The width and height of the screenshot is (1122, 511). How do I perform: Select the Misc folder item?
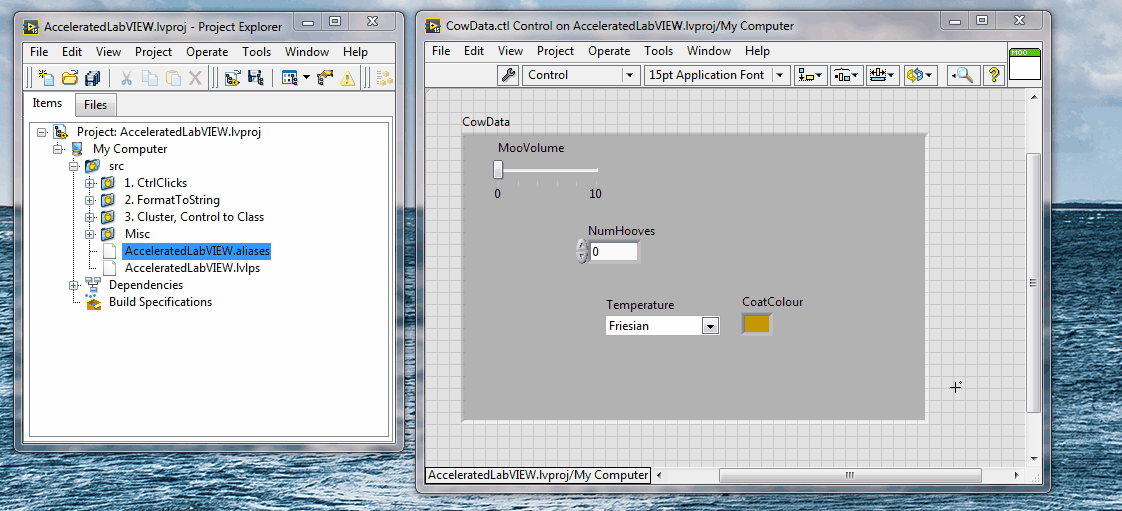tap(137, 234)
